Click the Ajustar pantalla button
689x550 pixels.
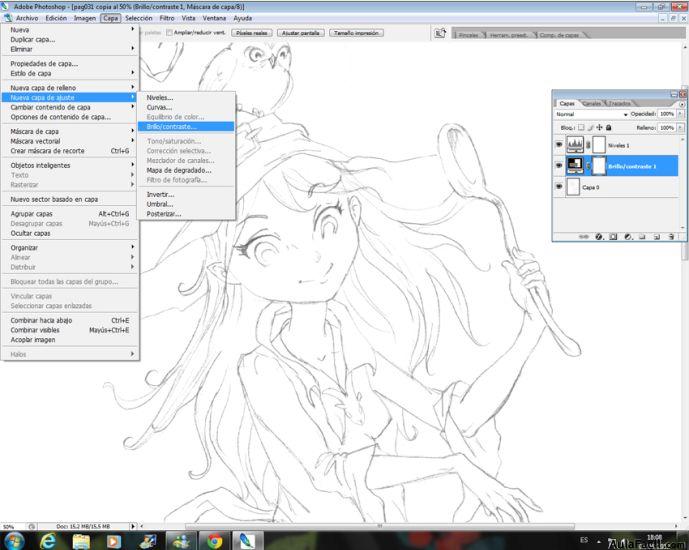(301, 33)
